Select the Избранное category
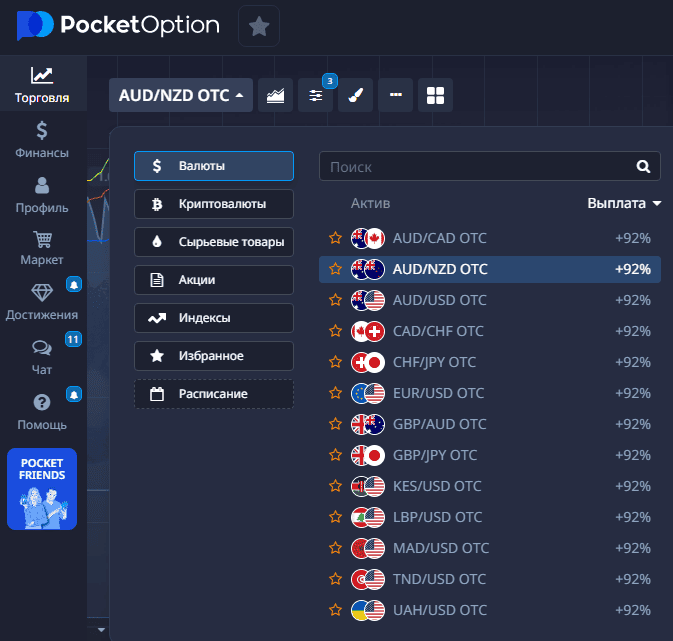The width and height of the screenshot is (673, 641). 214,356
